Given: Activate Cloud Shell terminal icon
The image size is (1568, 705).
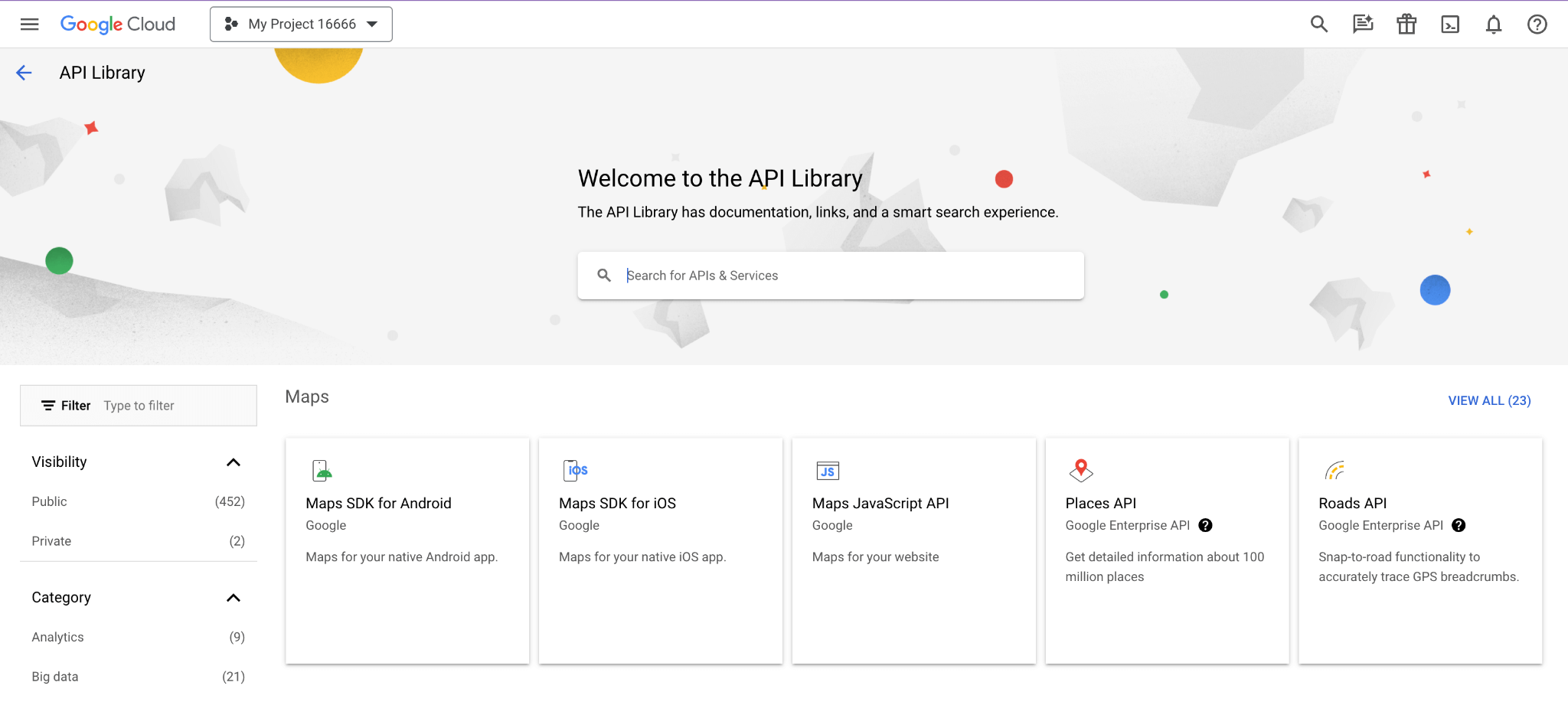Looking at the screenshot, I should [x=1450, y=24].
